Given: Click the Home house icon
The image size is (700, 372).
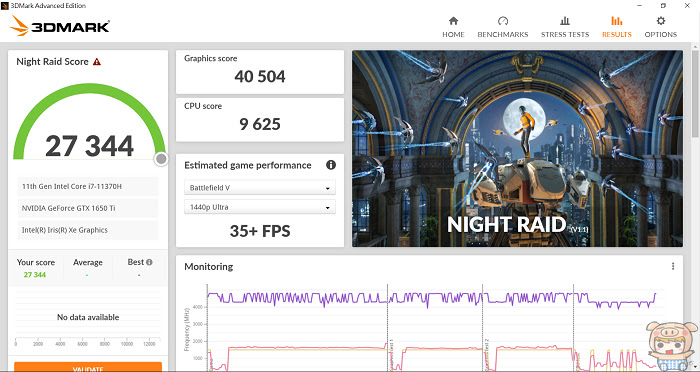Looking at the screenshot, I should 453,21.
